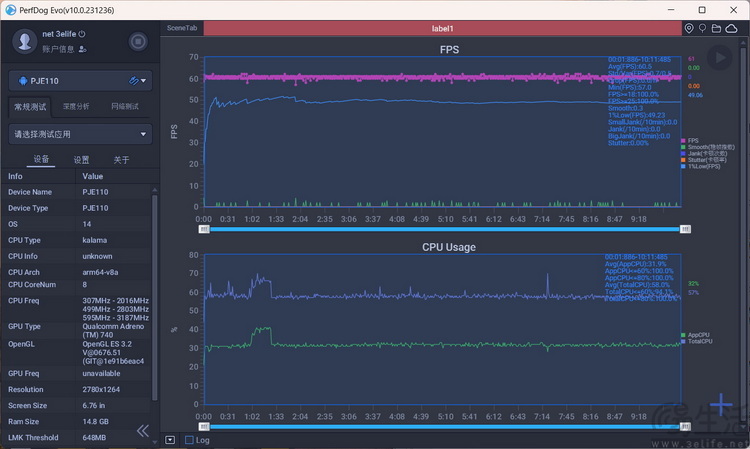This screenshot has height=449, width=750.
Task: Click the play button beside FPS chart
Action: pyautogui.click(x=719, y=58)
